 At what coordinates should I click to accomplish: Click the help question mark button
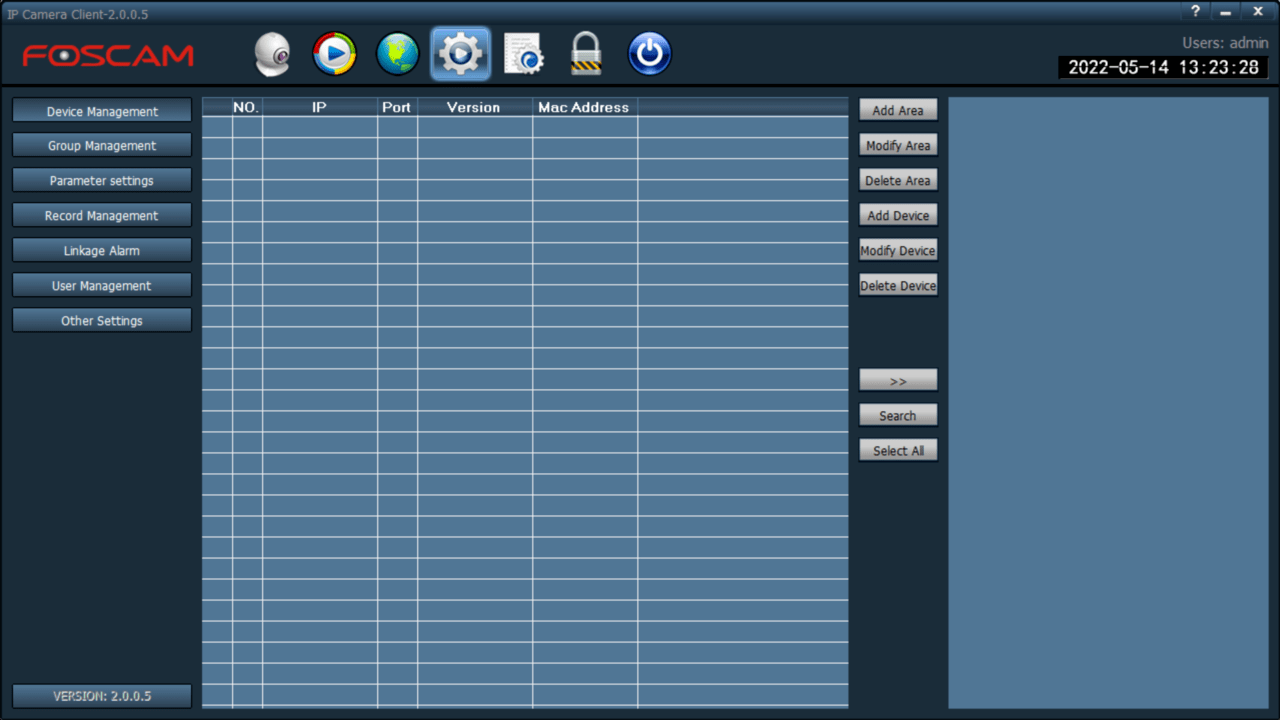click(x=1195, y=11)
